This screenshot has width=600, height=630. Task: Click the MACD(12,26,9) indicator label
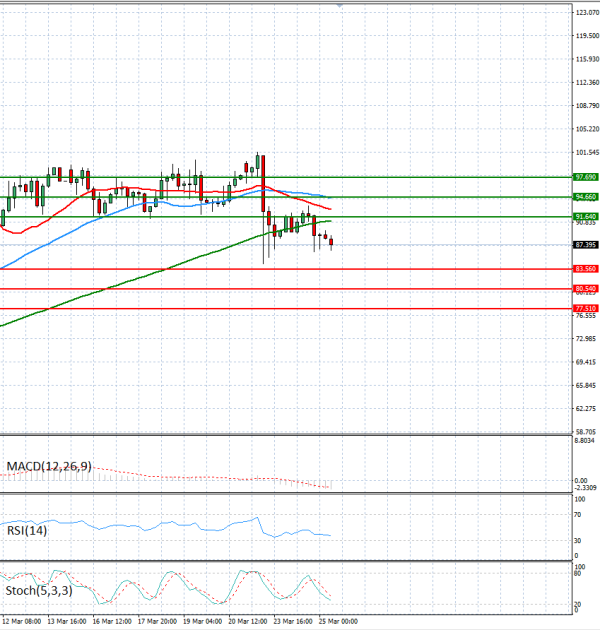click(49, 466)
